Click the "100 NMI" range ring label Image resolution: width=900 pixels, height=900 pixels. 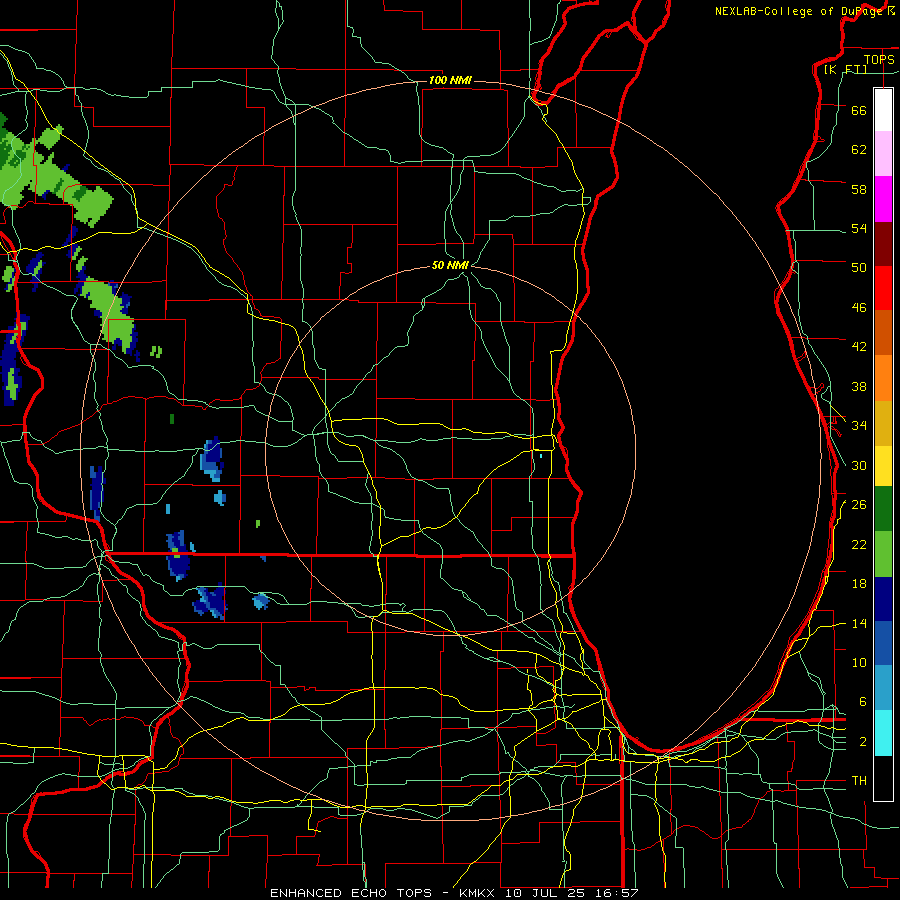[450, 80]
